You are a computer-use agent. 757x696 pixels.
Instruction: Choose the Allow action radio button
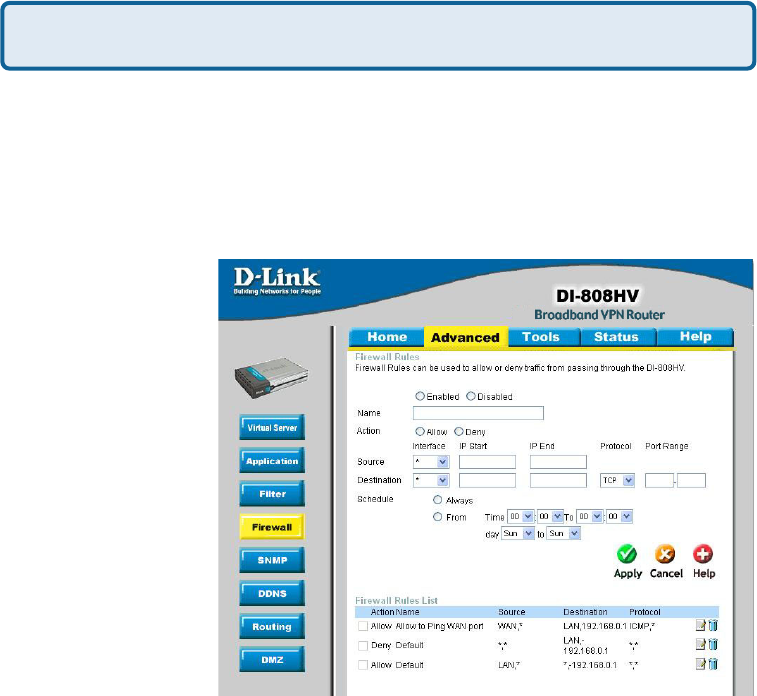420,432
